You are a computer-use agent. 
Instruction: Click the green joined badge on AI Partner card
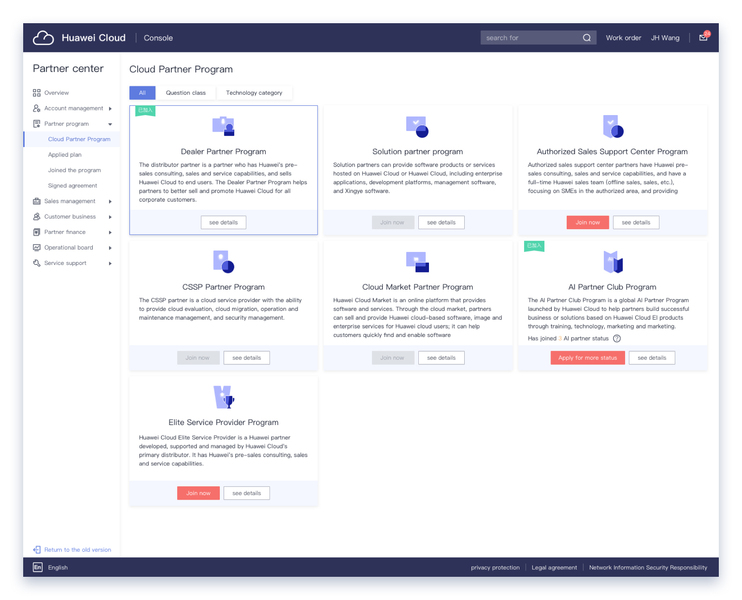534,246
